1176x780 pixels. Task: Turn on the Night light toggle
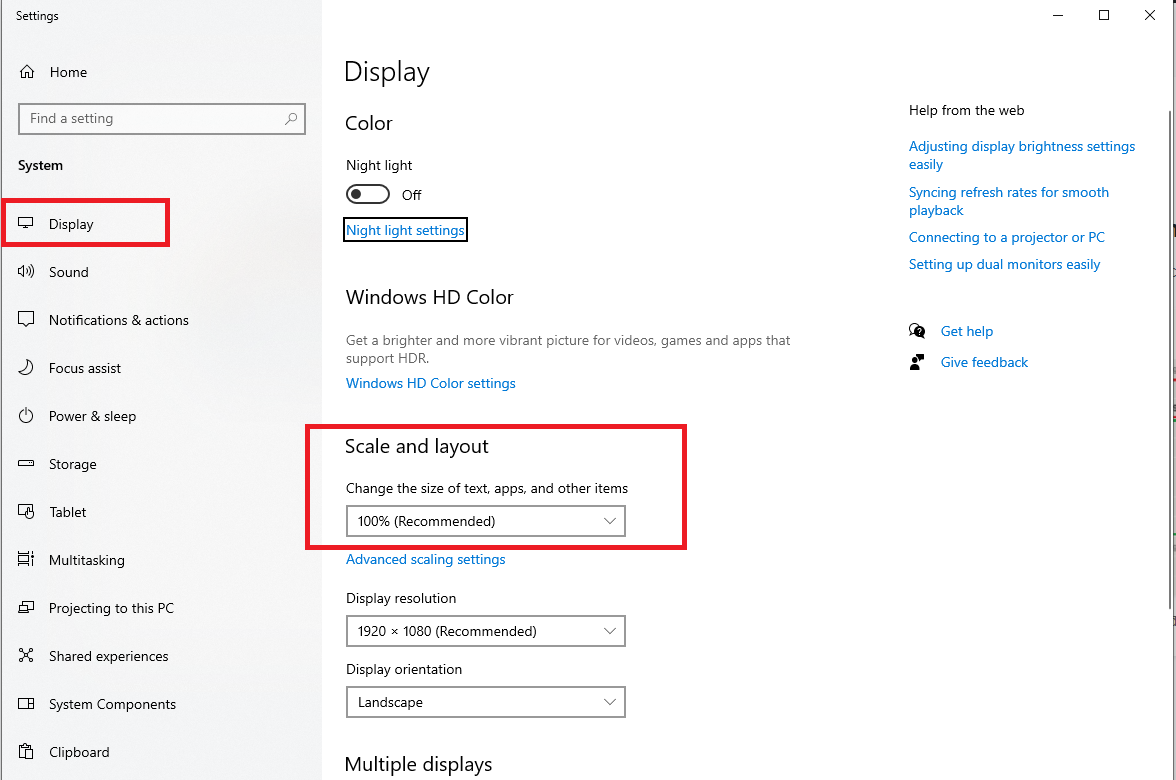tap(367, 194)
